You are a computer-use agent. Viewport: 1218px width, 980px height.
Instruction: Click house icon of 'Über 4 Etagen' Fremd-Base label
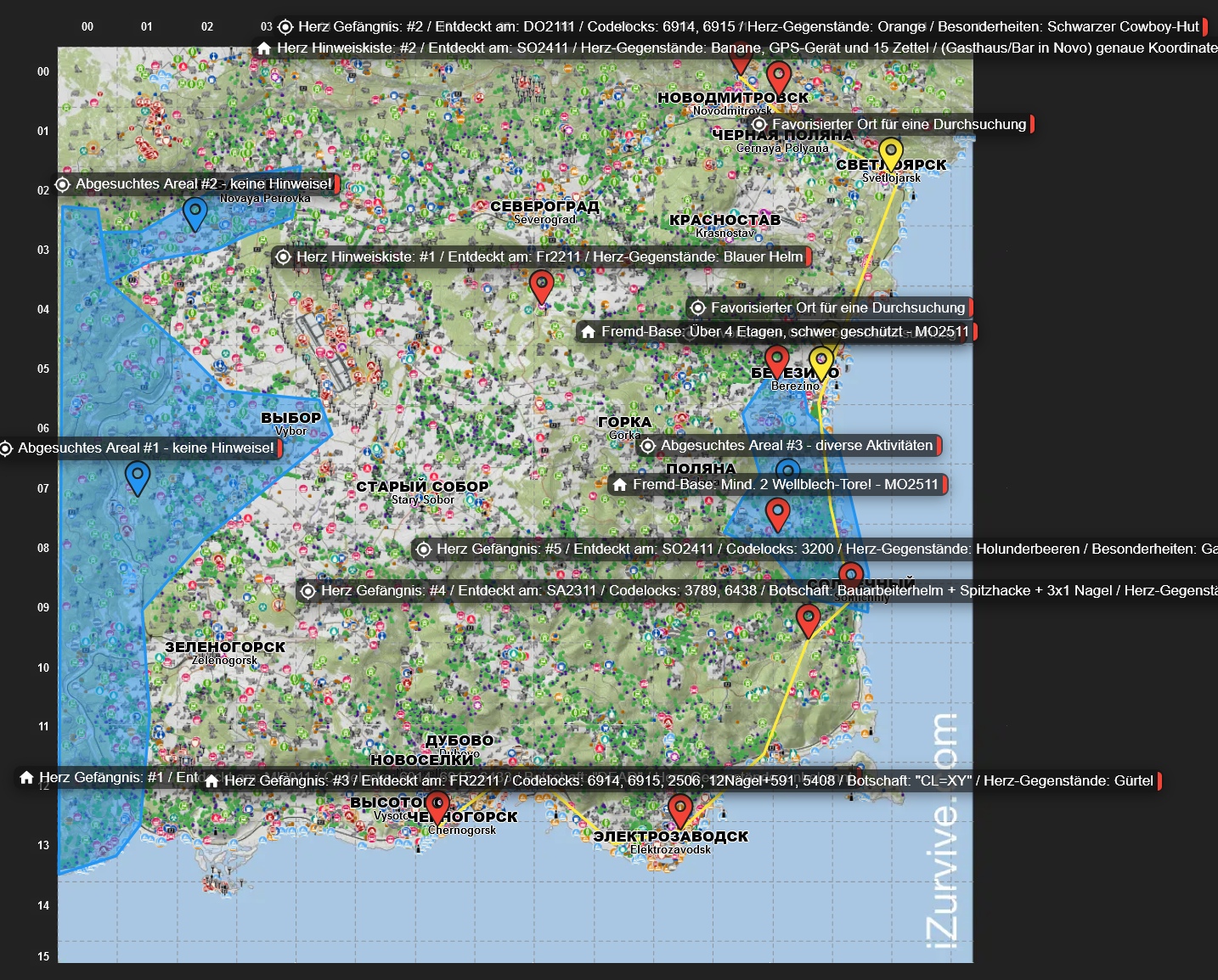pos(588,331)
